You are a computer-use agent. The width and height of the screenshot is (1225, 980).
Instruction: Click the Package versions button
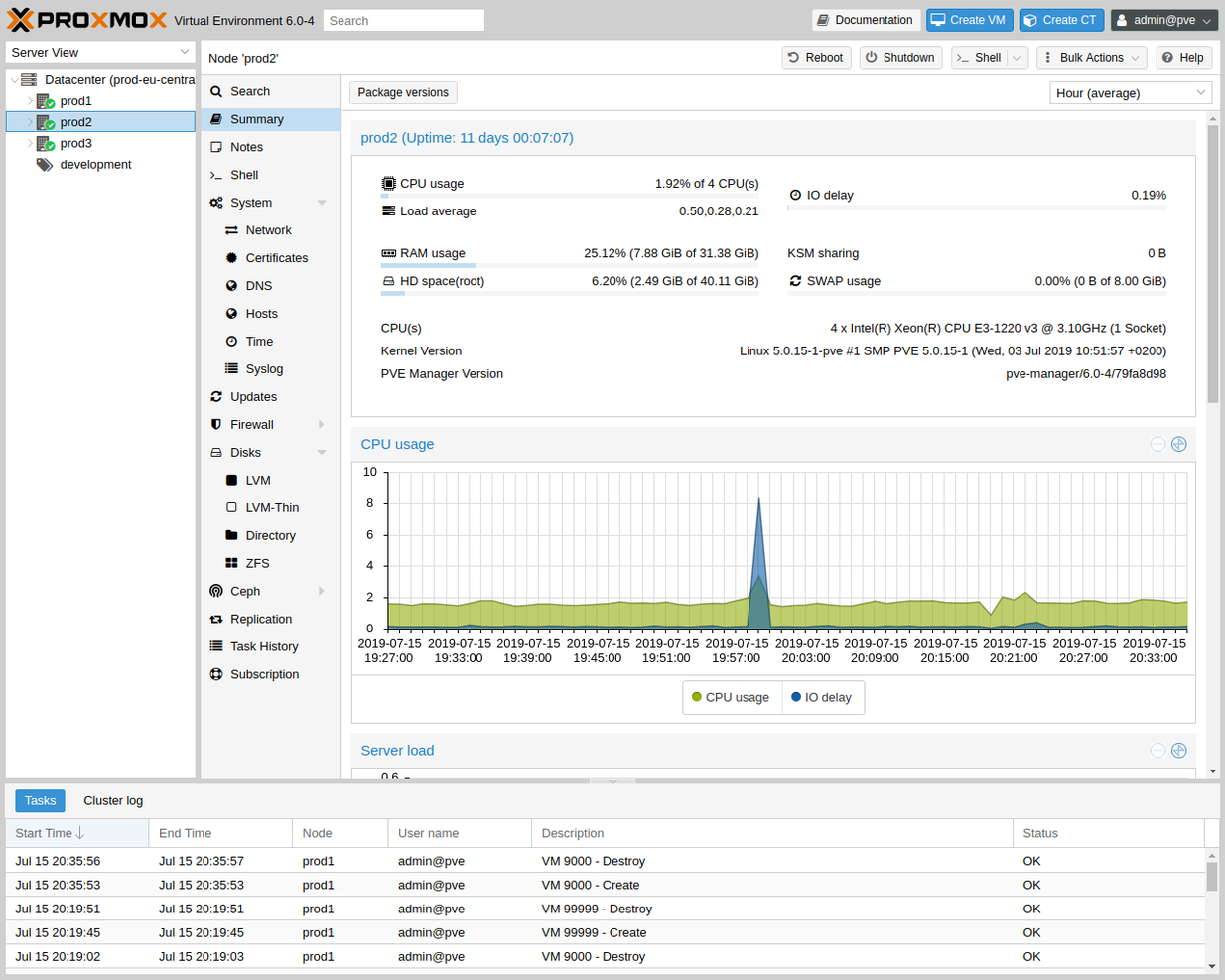(x=403, y=92)
